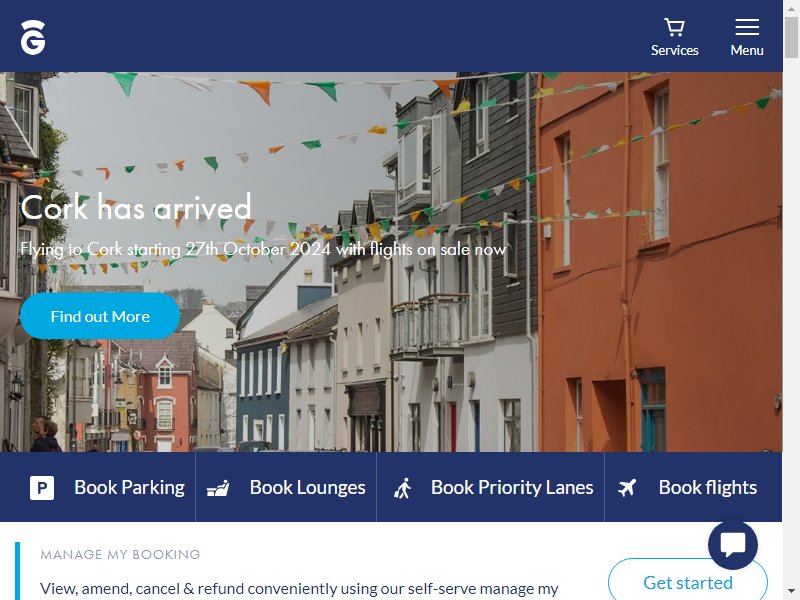Click the scrollbar down arrow
Viewport: 800px width, 600px height.
791,592
